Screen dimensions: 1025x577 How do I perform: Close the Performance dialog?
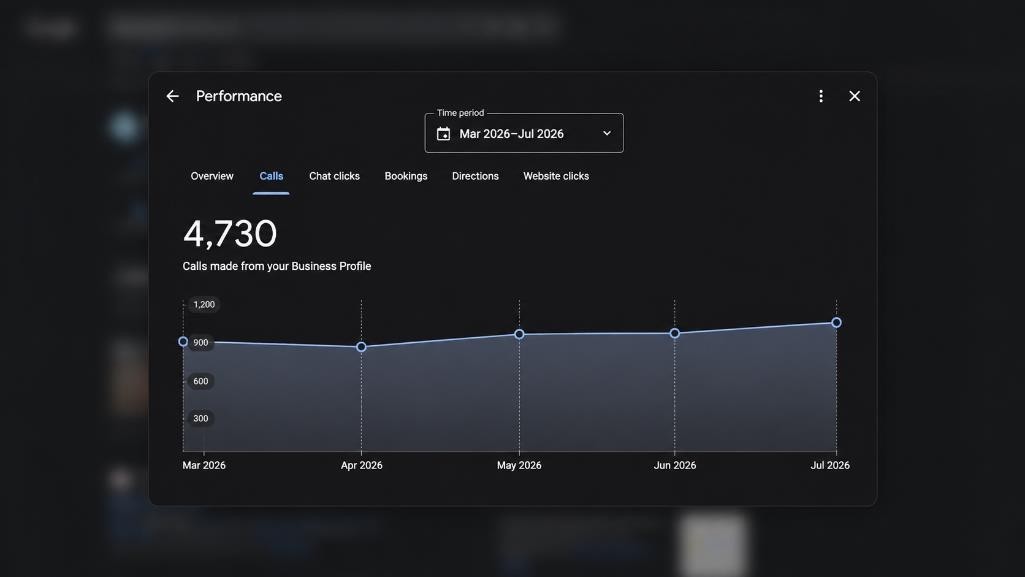pyautogui.click(x=854, y=96)
